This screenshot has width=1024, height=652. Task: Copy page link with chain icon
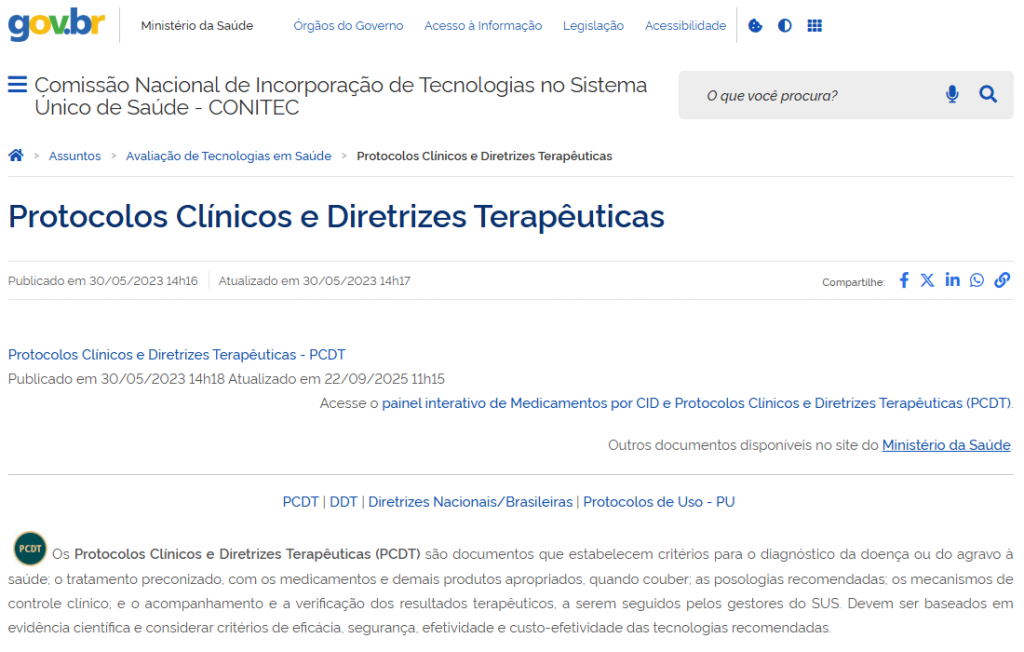[x=1002, y=281]
